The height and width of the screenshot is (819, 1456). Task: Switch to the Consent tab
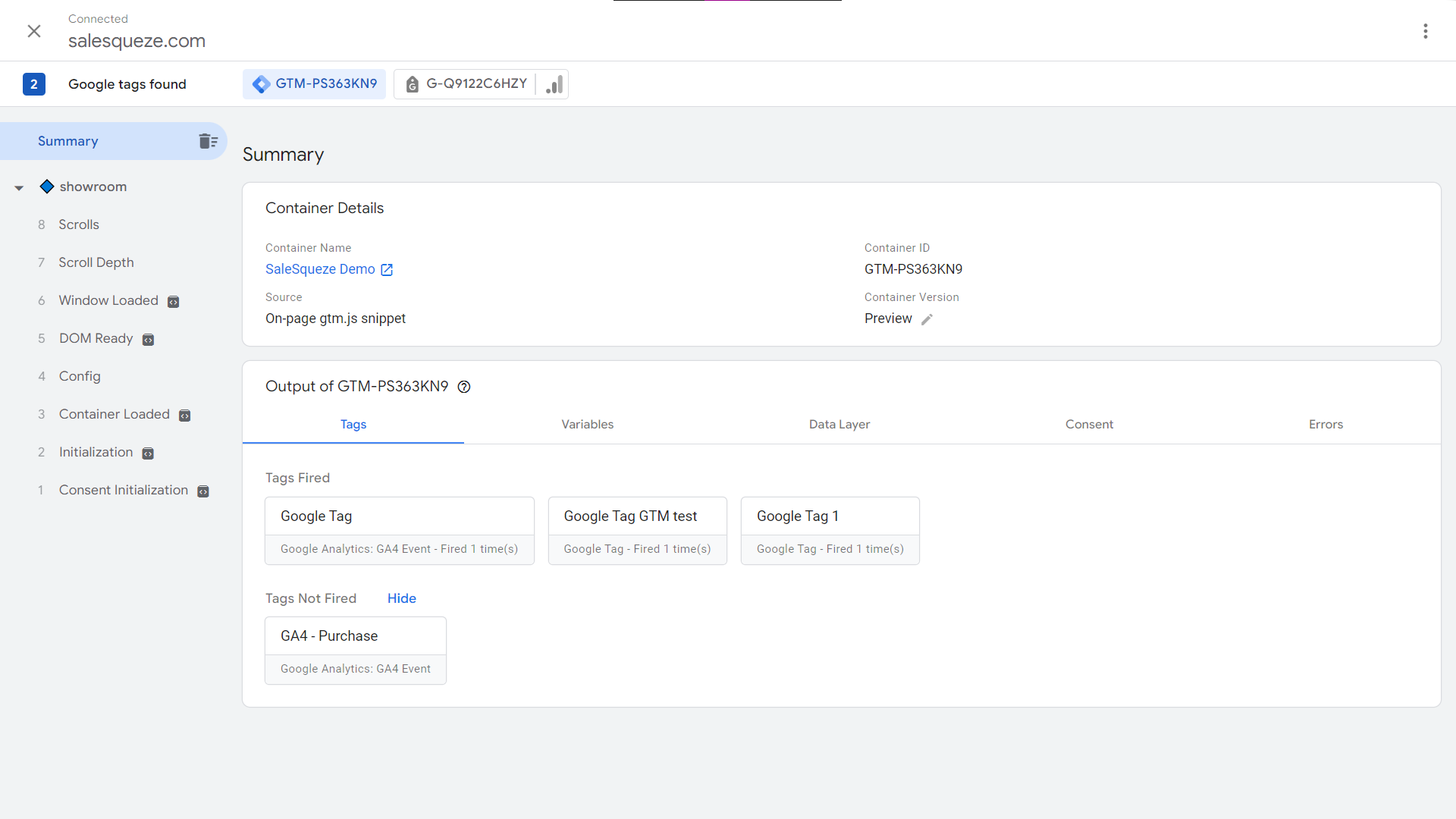(x=1089, y=425)
